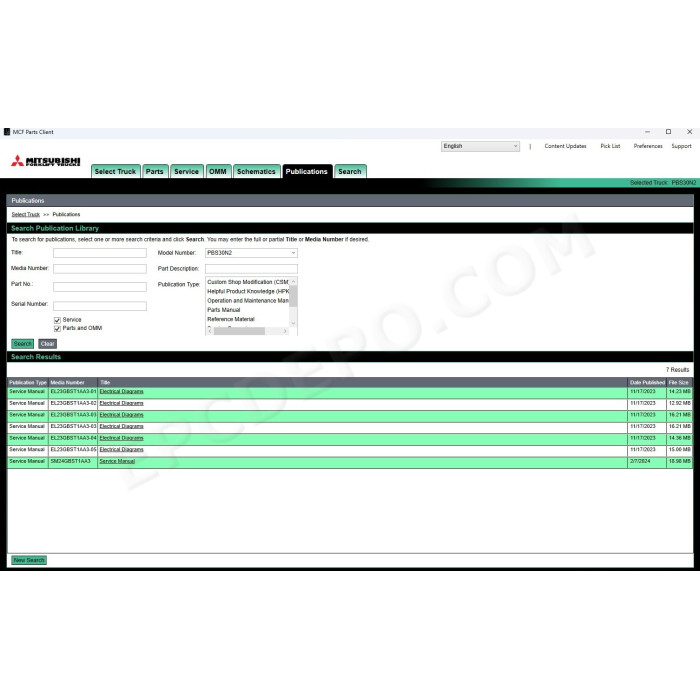The image size is (700, 700).
Task: Click the New Search button
Action: pos(29,560)
